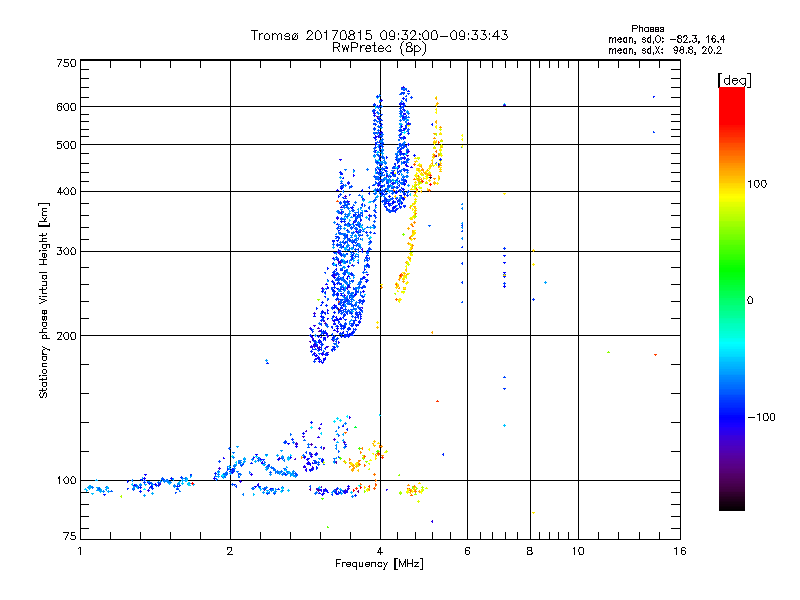
Task: Click the plot title 'Tromsø 20170815 09:32:00-09:33:43'
Action: coord(379,35)
